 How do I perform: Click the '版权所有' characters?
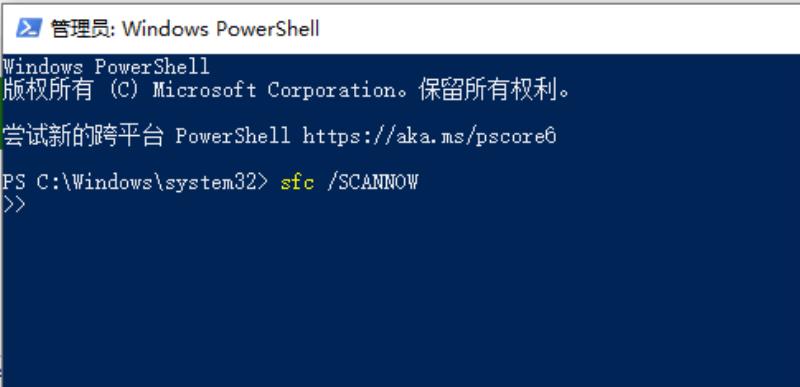point(47,91)
